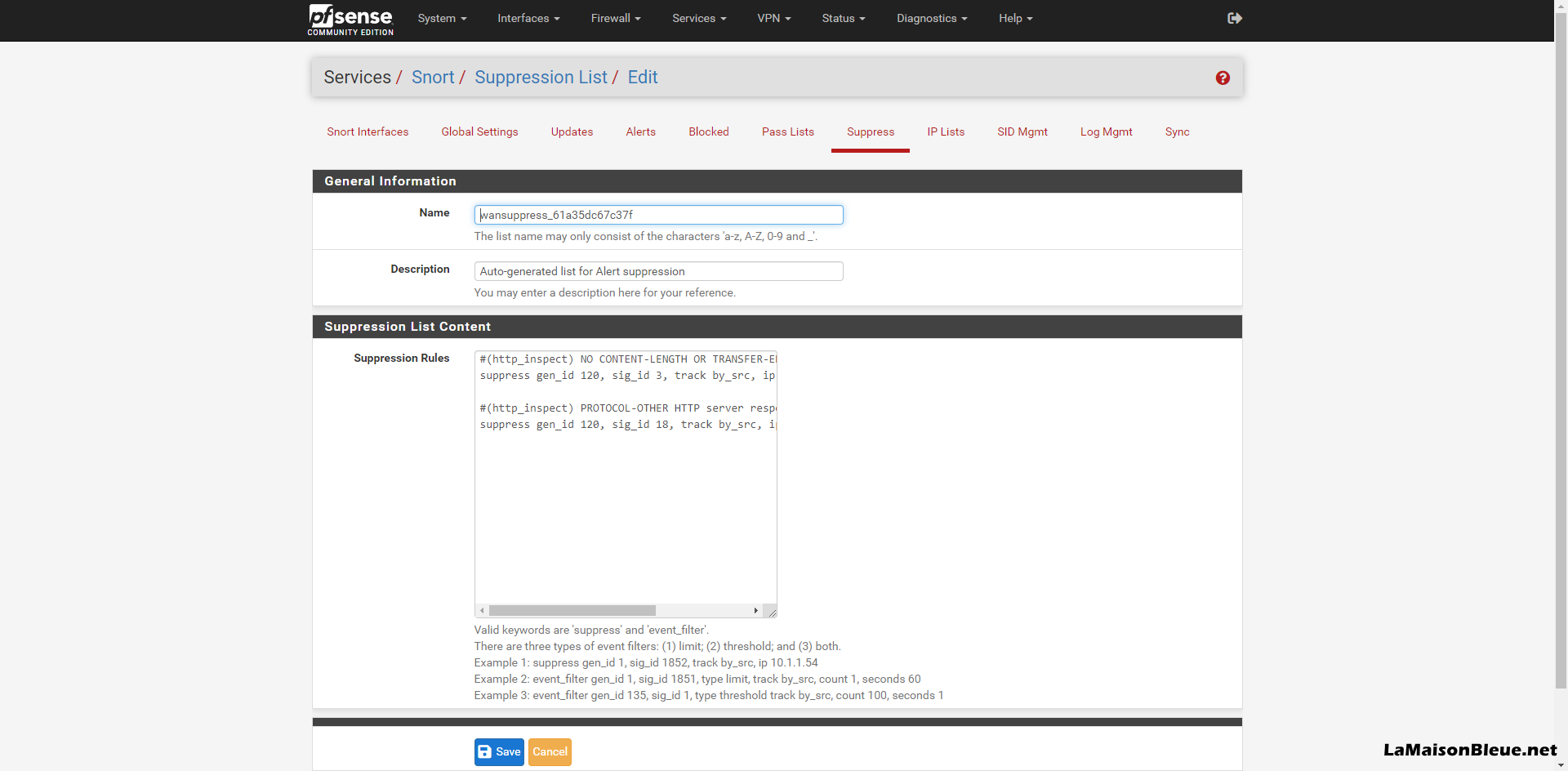Select the Suppress tab
1568x771 pixels.
[870, 131]
